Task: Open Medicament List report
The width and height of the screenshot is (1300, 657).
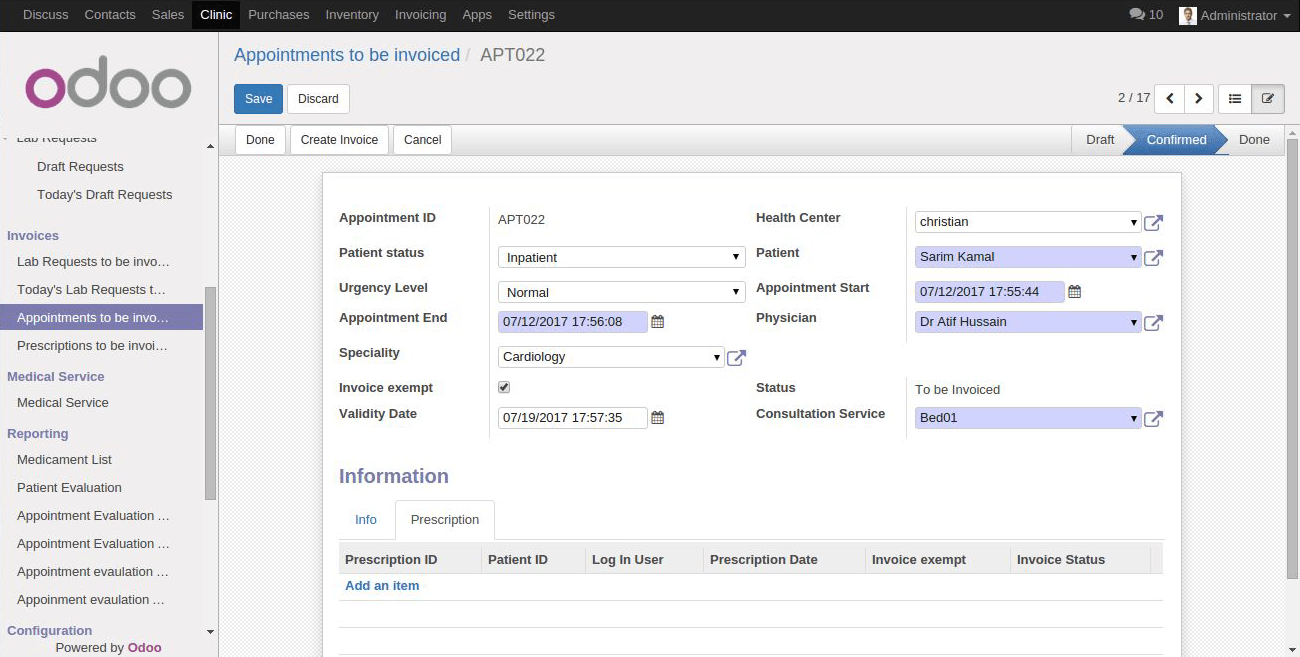Action: (x=64, y=460)
